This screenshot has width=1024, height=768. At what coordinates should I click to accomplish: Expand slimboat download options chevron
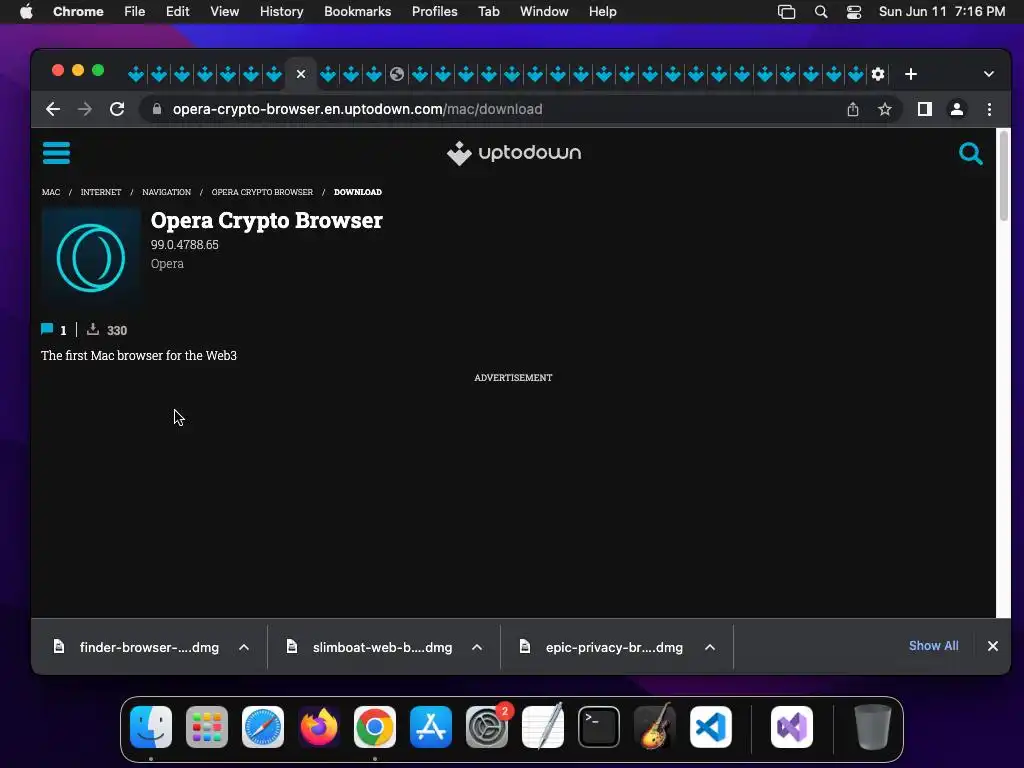(477, 647)
